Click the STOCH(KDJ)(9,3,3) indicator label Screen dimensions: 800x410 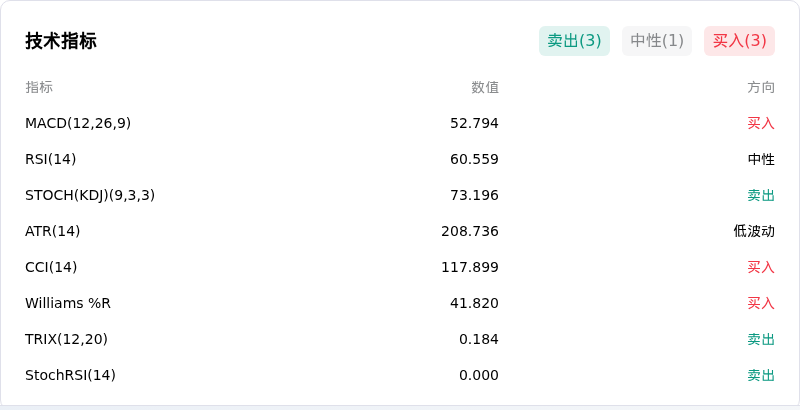[x=90, y=195]
